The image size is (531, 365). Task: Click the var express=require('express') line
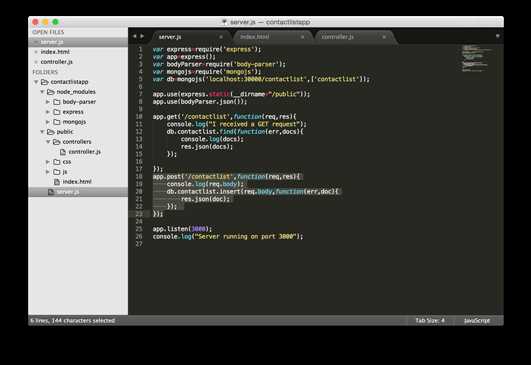(207, 49)
